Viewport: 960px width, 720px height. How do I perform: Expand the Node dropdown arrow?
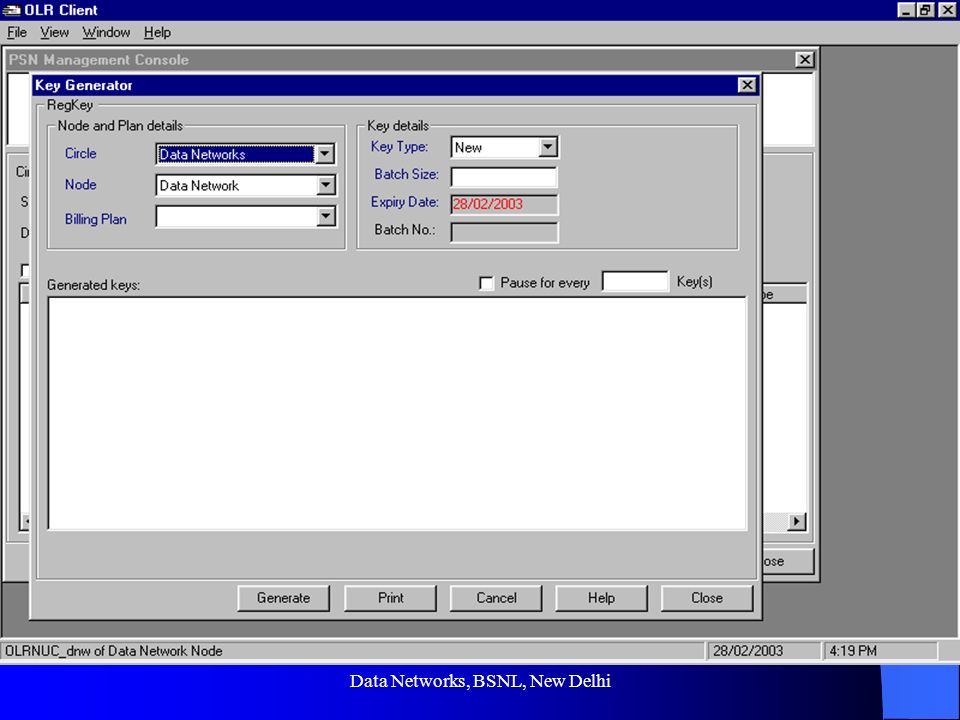(x=326, y=185)
